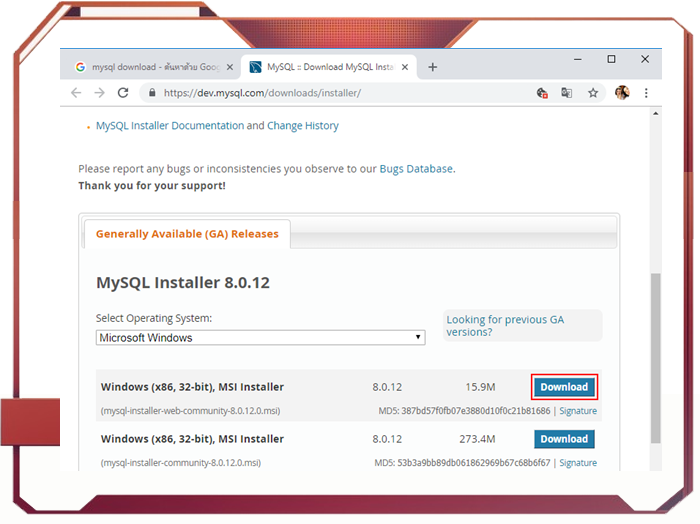The height and width of the screenshot is (524, 700).
Task: Open the Chrome three-dot menu
Action: (x=646, y=93)
